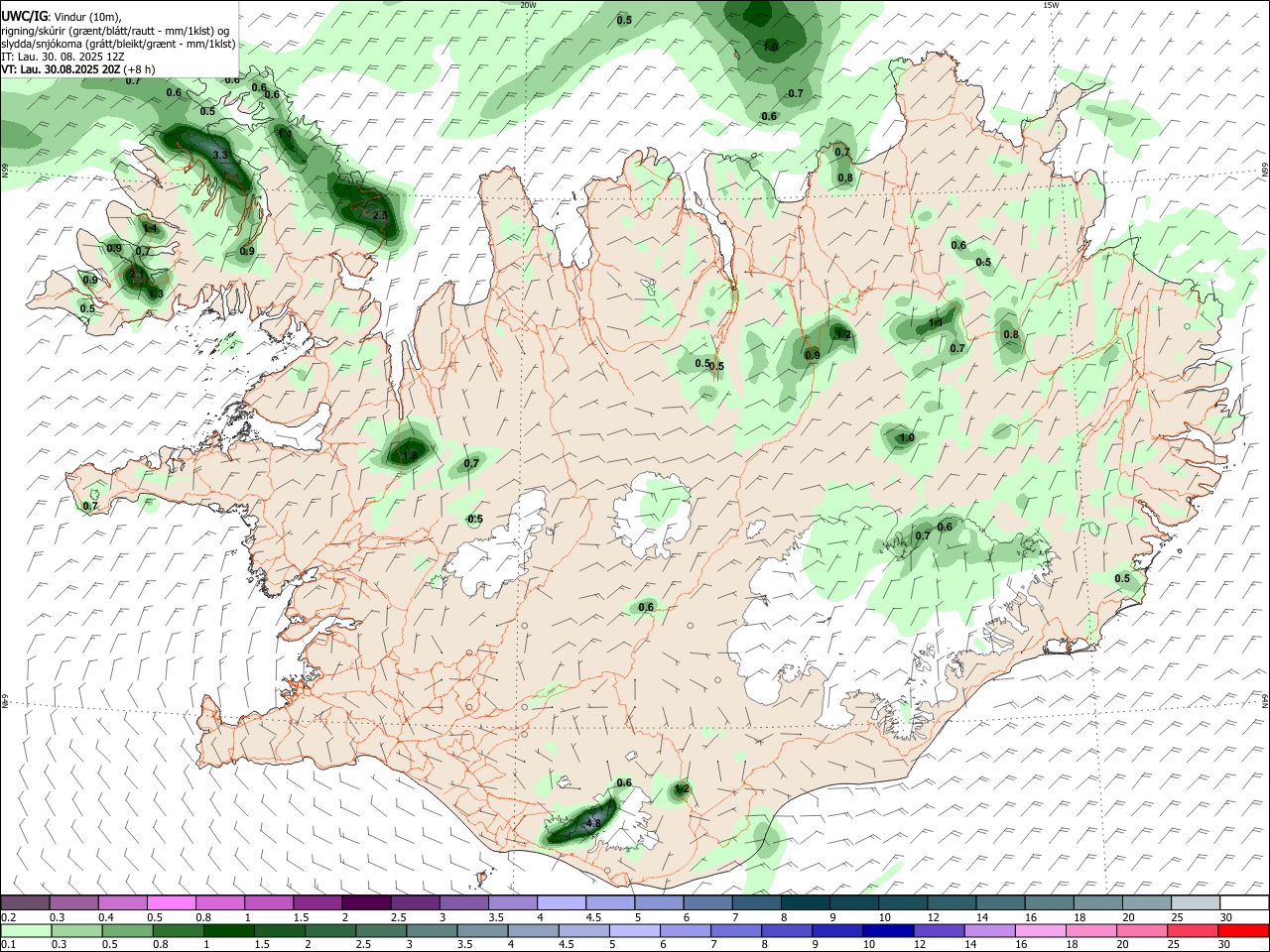1270x952 pixels.
Task: Click the 'IT: Lau. 30. 08. 2025 12Z' line
Action: (63, 57)
